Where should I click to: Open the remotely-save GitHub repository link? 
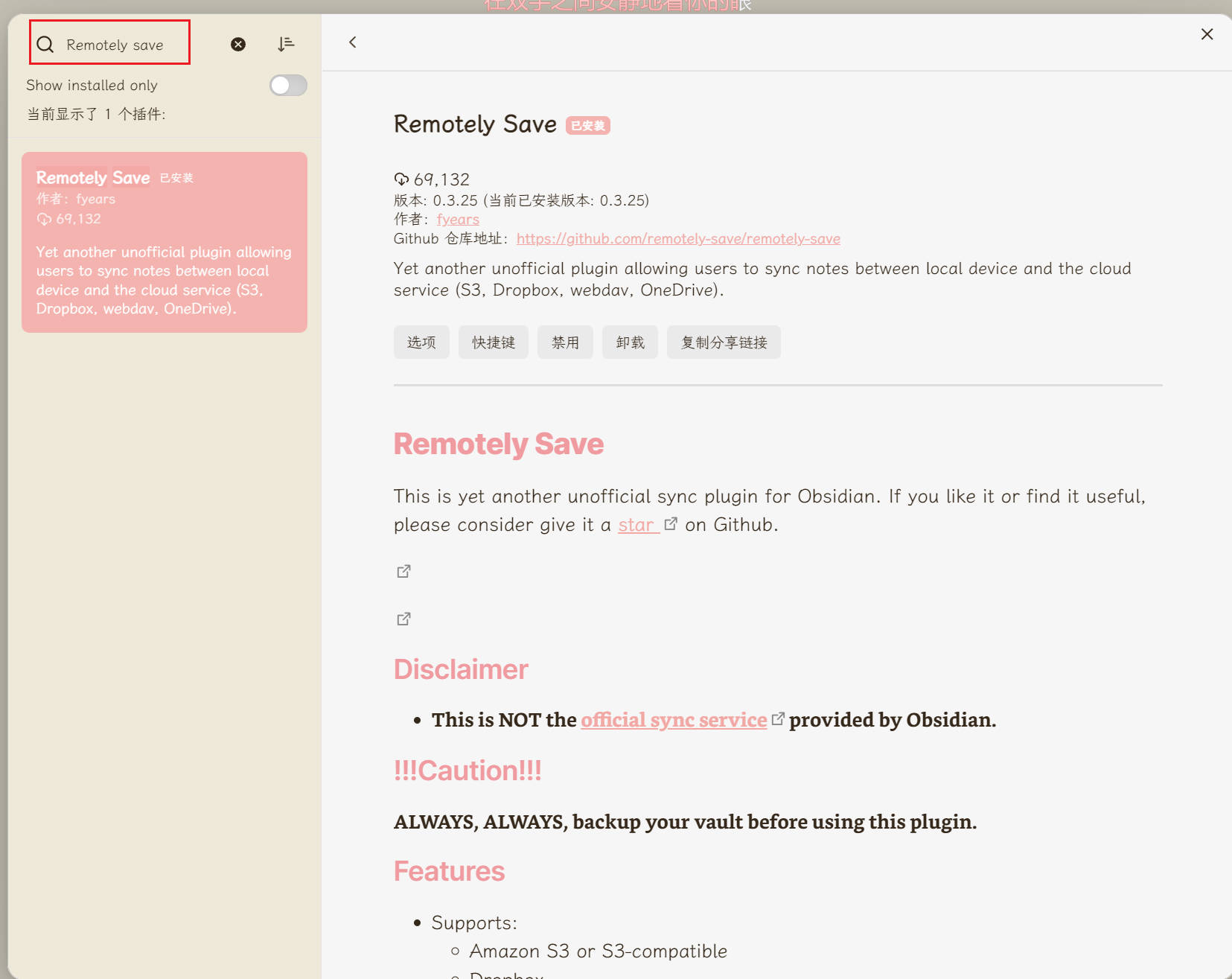point(678,239)
